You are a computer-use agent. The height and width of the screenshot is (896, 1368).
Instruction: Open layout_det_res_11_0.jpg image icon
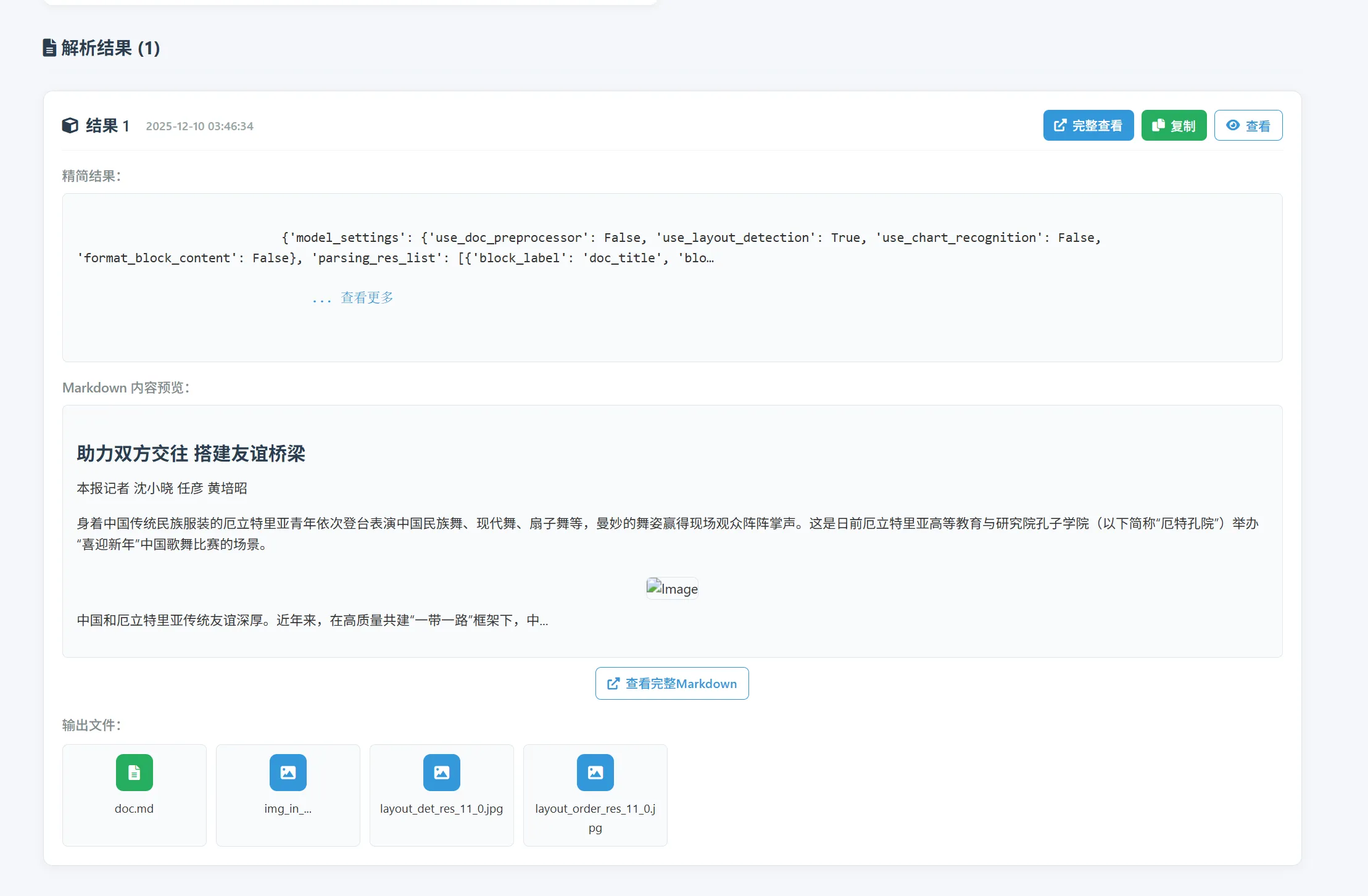coord(441,772)
